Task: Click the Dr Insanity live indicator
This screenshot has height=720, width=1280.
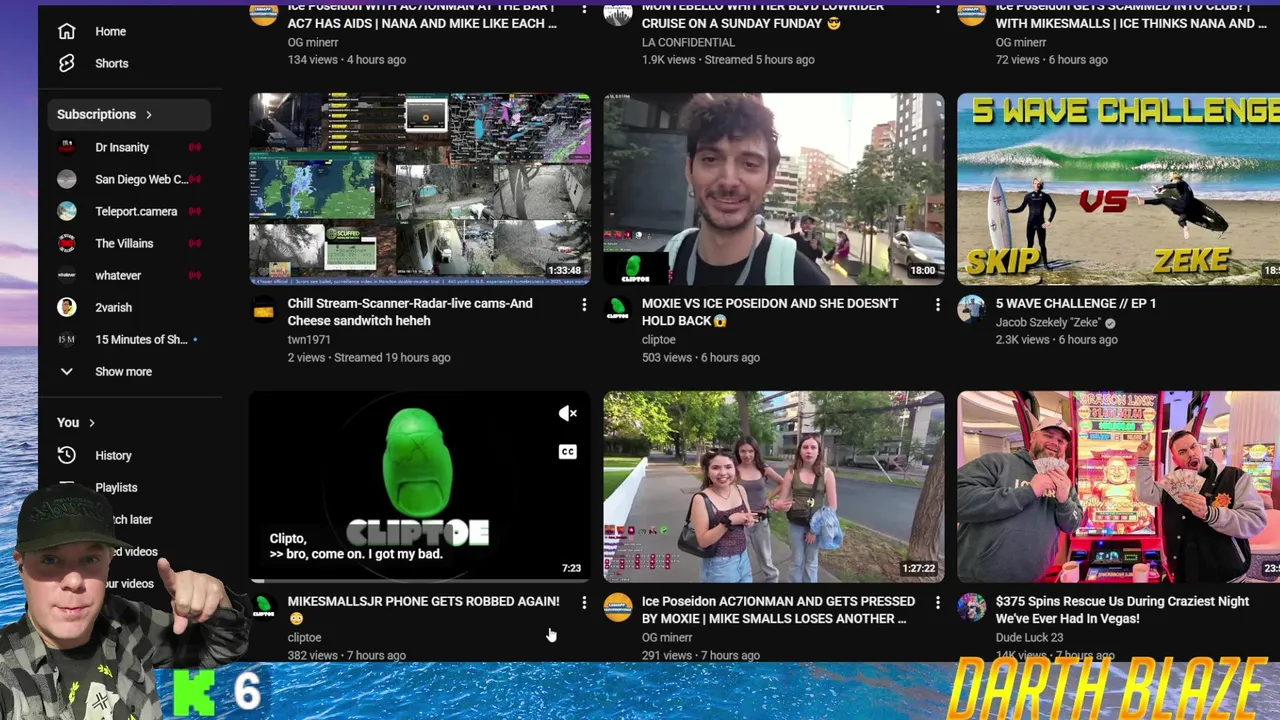Action: 195,147
